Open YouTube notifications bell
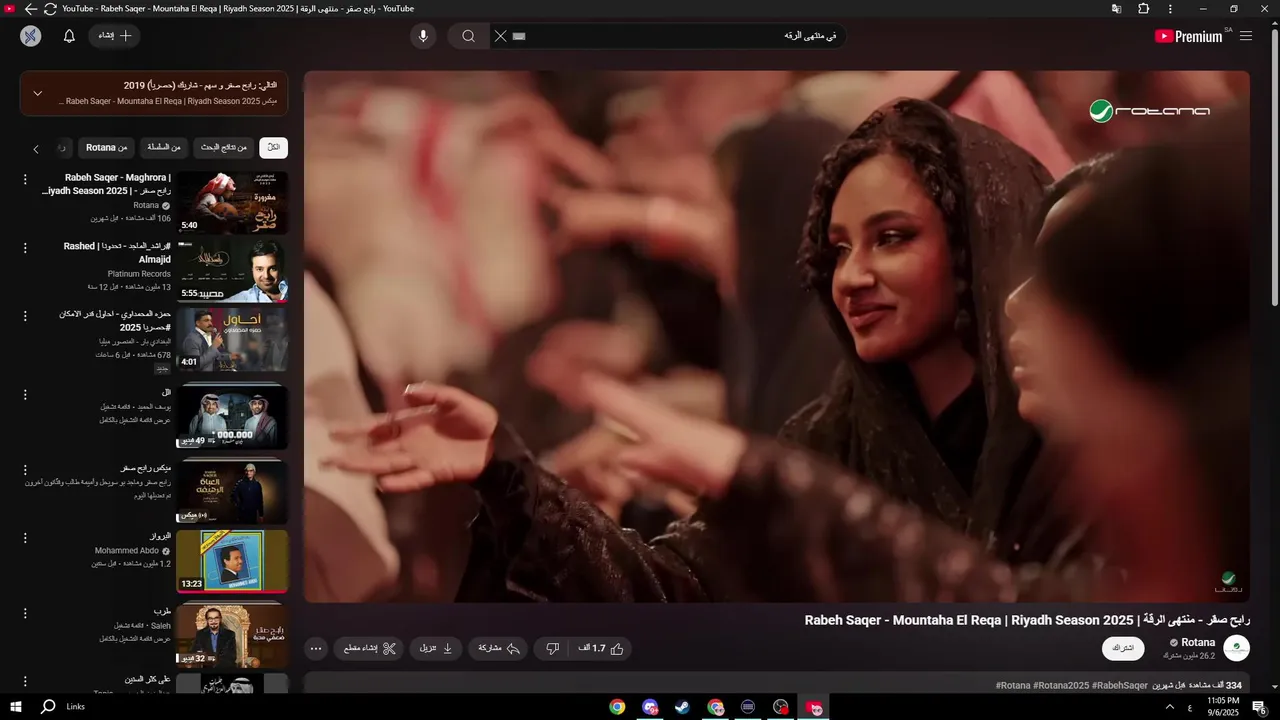Screen dimensions: 1280x720 click(x=69, y=36)
